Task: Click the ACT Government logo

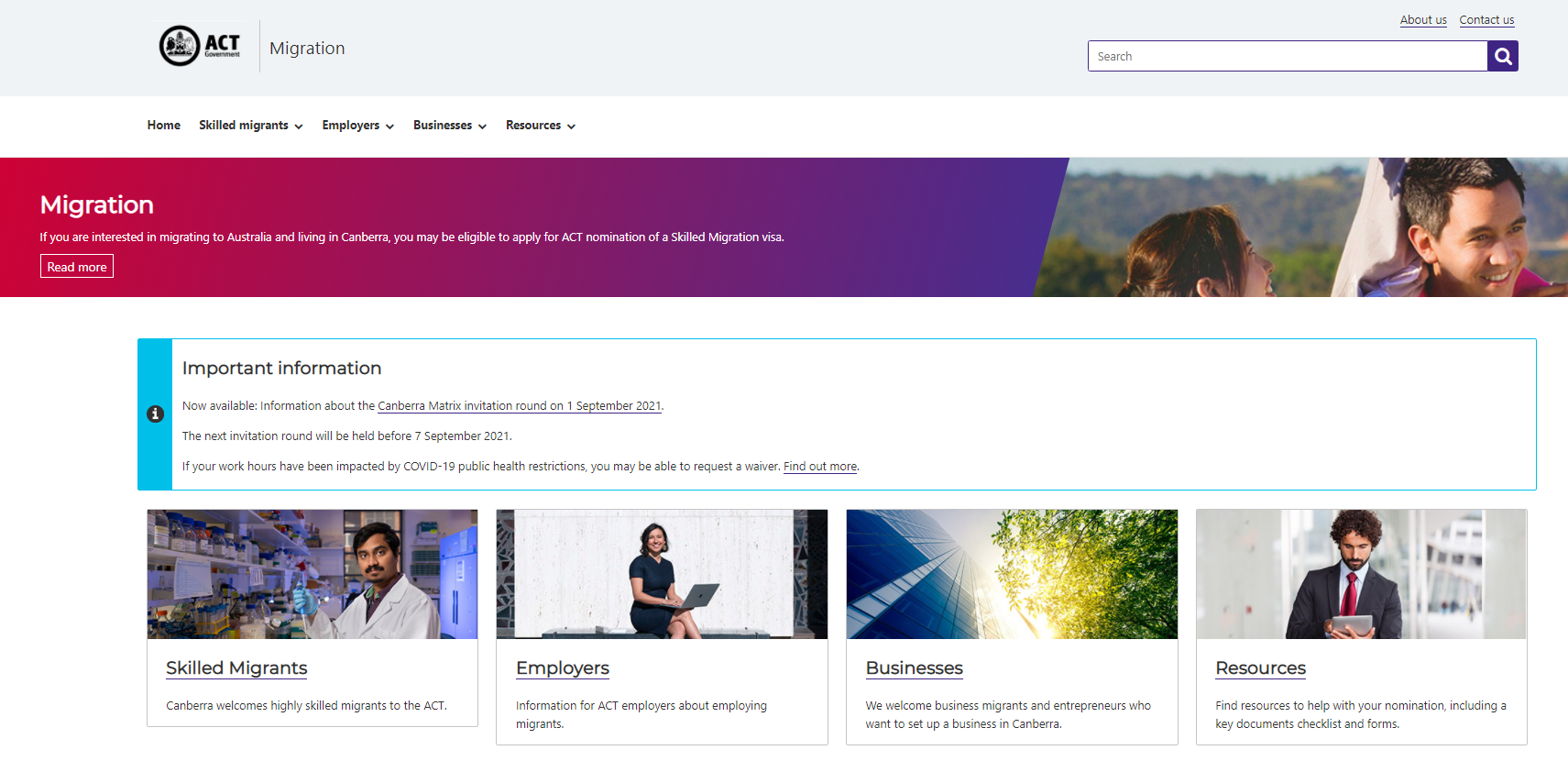Action: [200, 46]
